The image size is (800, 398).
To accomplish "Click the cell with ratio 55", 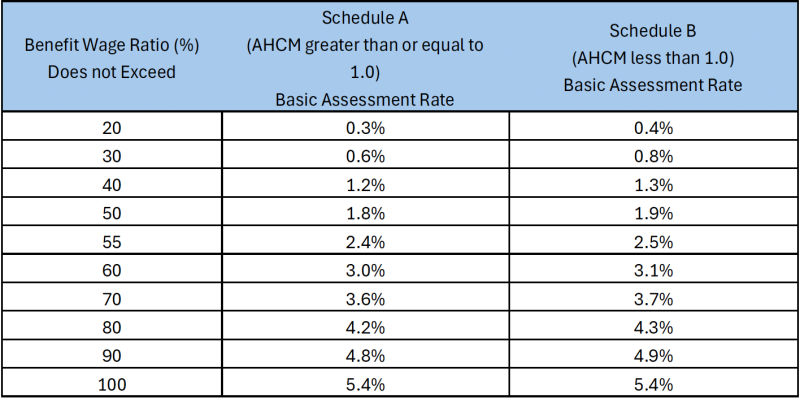I will coord(112,241).
